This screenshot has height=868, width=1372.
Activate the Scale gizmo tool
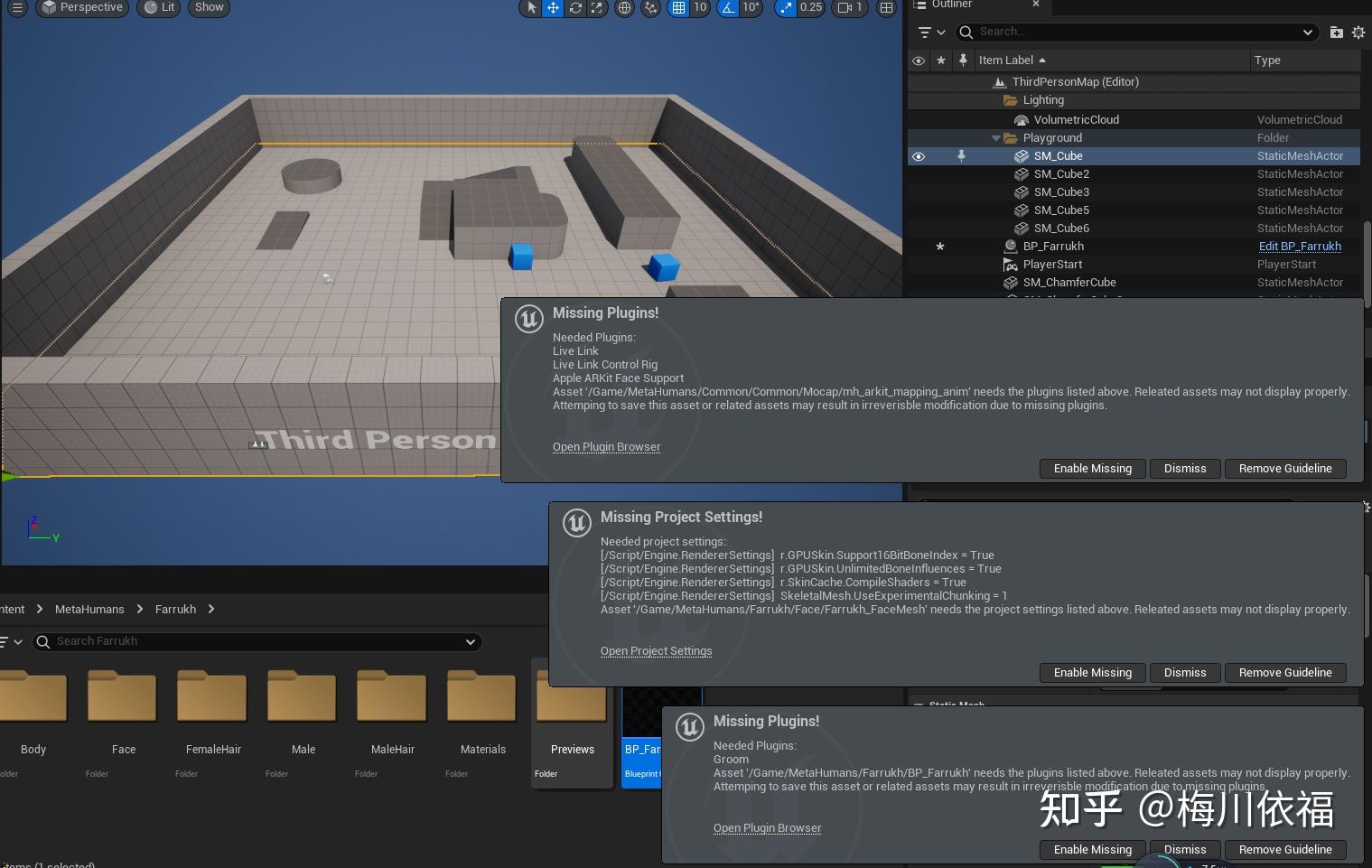coord(596,7)
